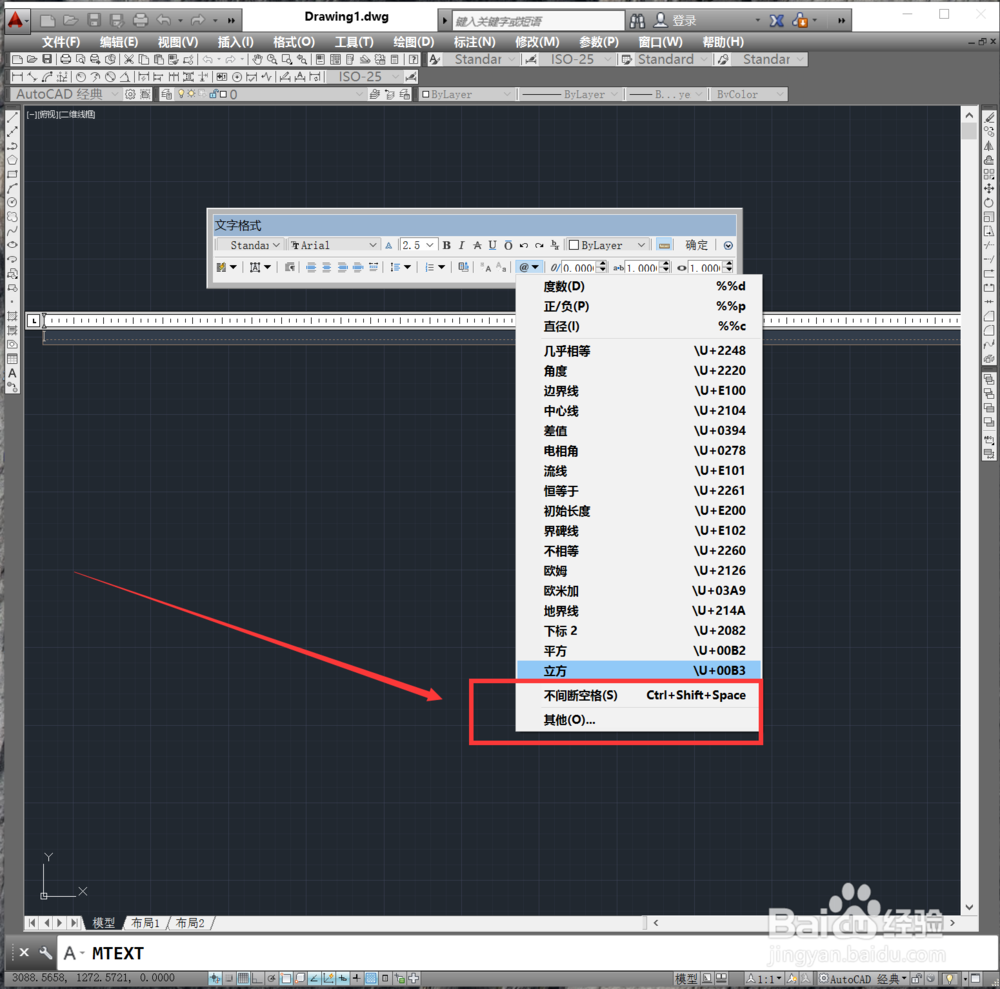Toggle grid display in status bar

point(243,978)
